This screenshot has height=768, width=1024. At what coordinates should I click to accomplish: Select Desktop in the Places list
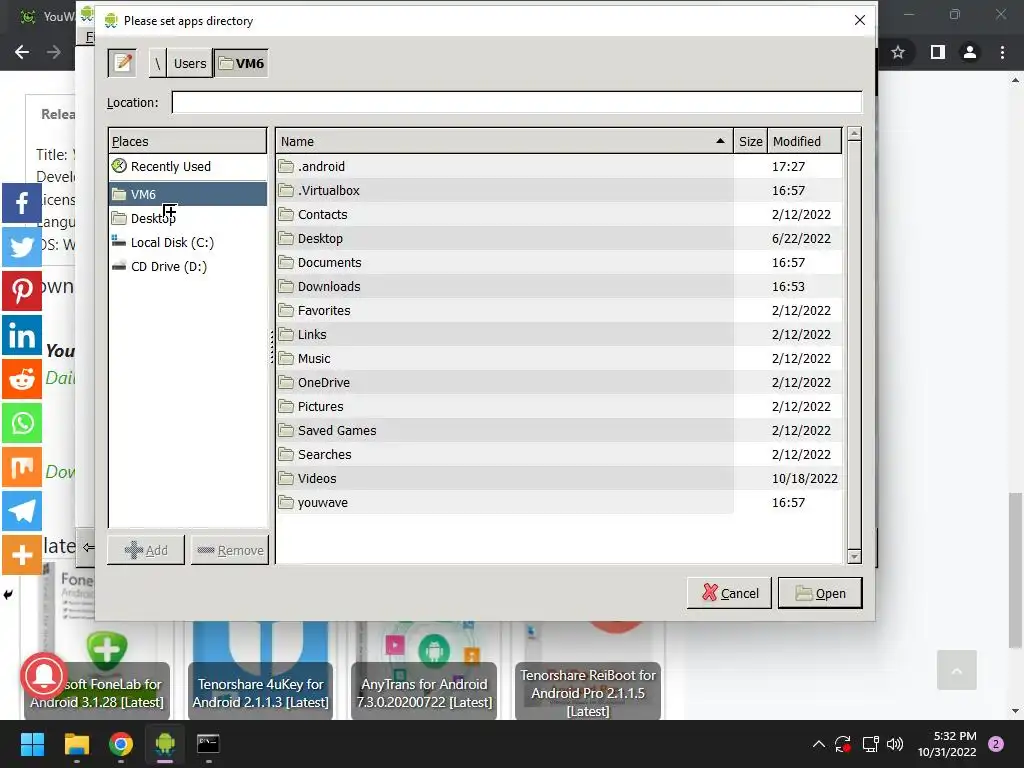click(x=187, y=218)
